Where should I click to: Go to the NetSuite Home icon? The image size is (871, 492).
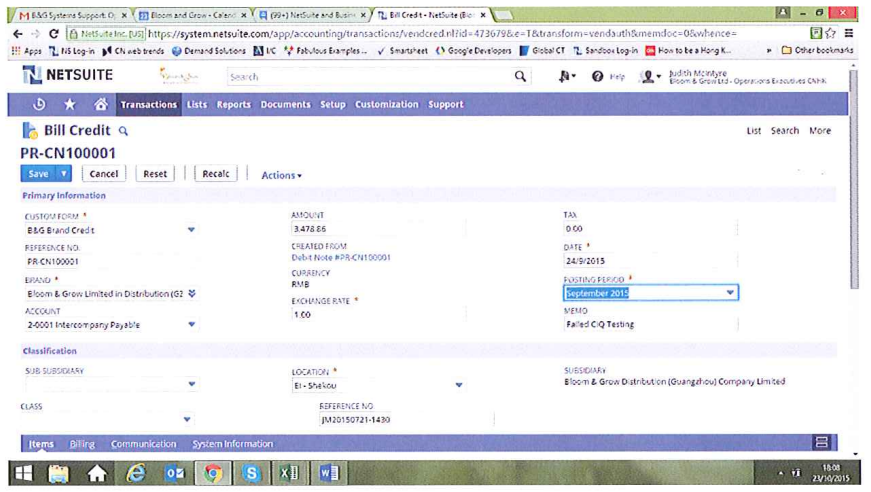coord(101,104)
